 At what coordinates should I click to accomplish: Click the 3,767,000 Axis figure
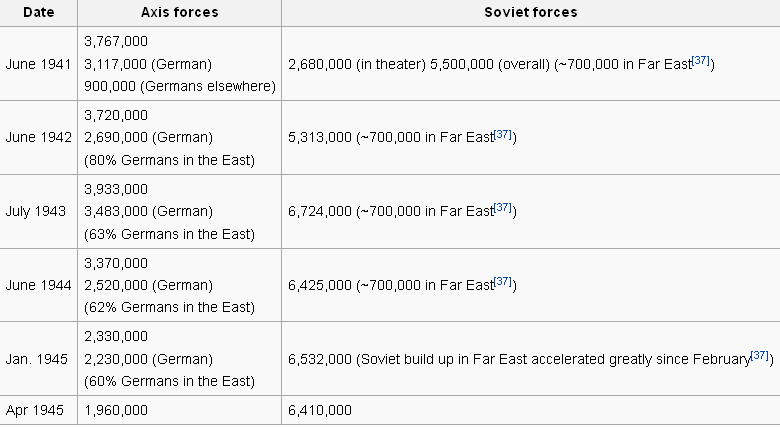tap(116, 41)
